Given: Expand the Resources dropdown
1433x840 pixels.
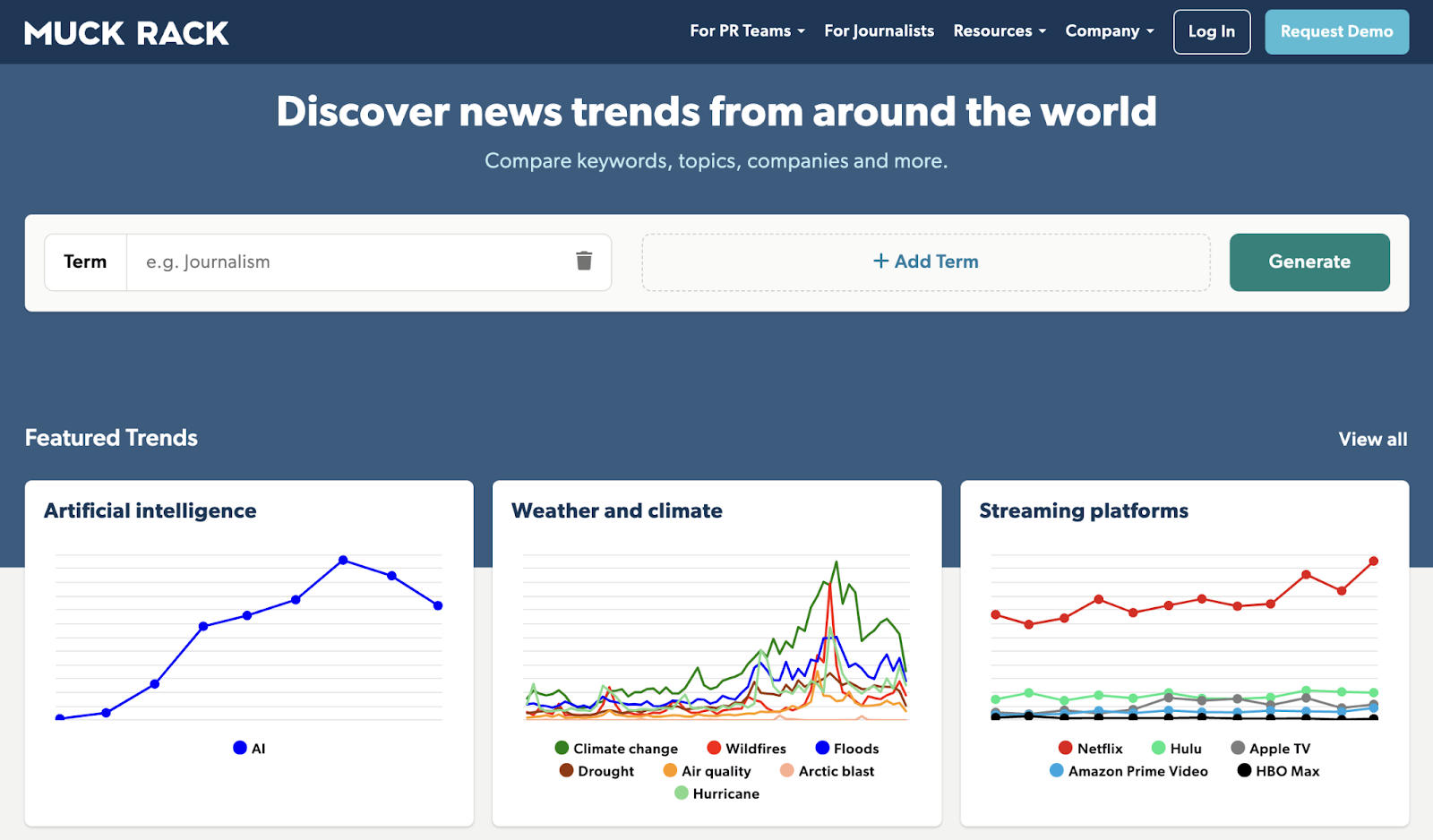Looking at the screenshot, I should pyautogui.click(x=1000, y=31).
